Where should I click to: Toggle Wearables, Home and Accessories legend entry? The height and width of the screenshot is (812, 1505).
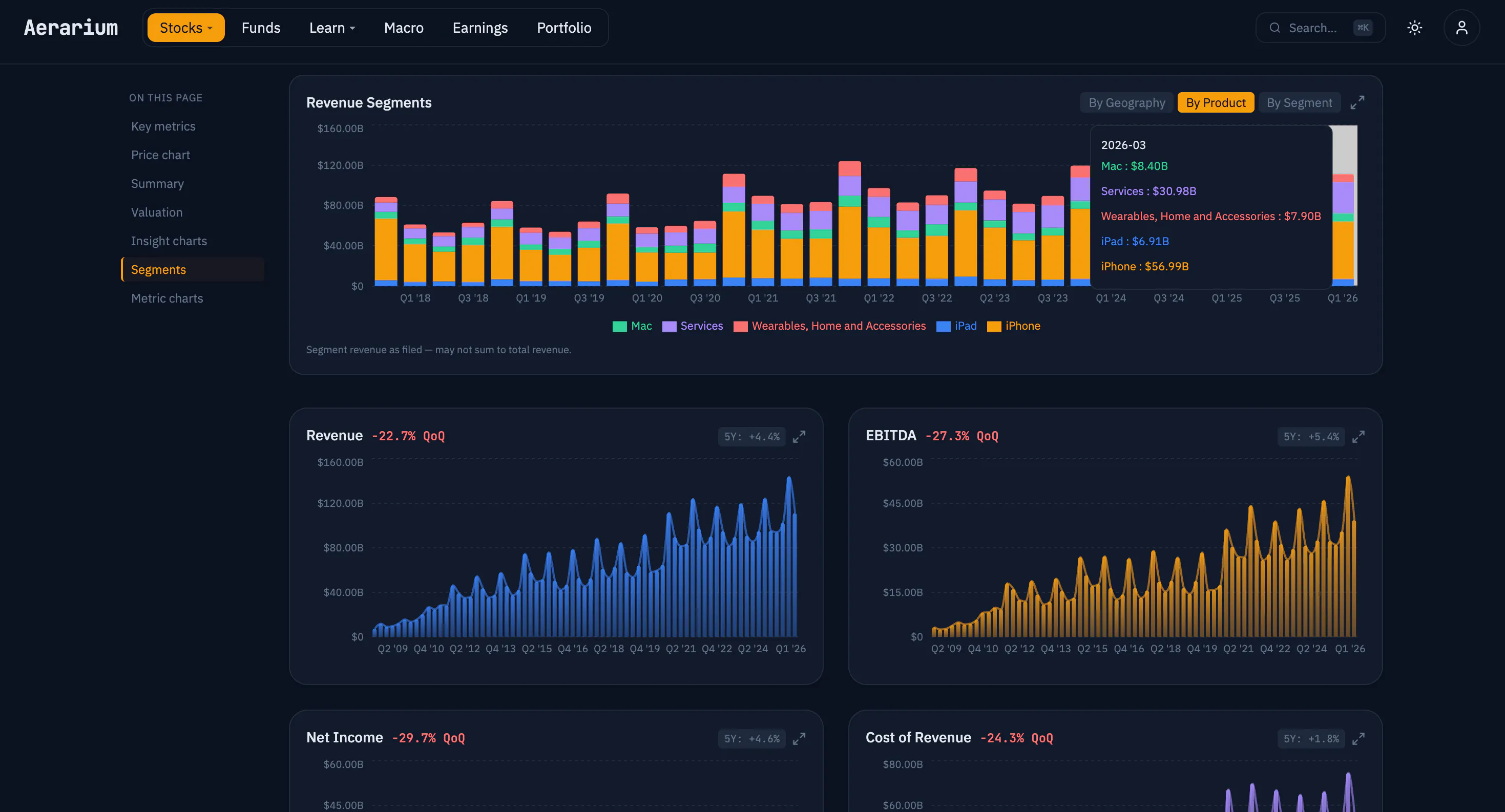830,326
